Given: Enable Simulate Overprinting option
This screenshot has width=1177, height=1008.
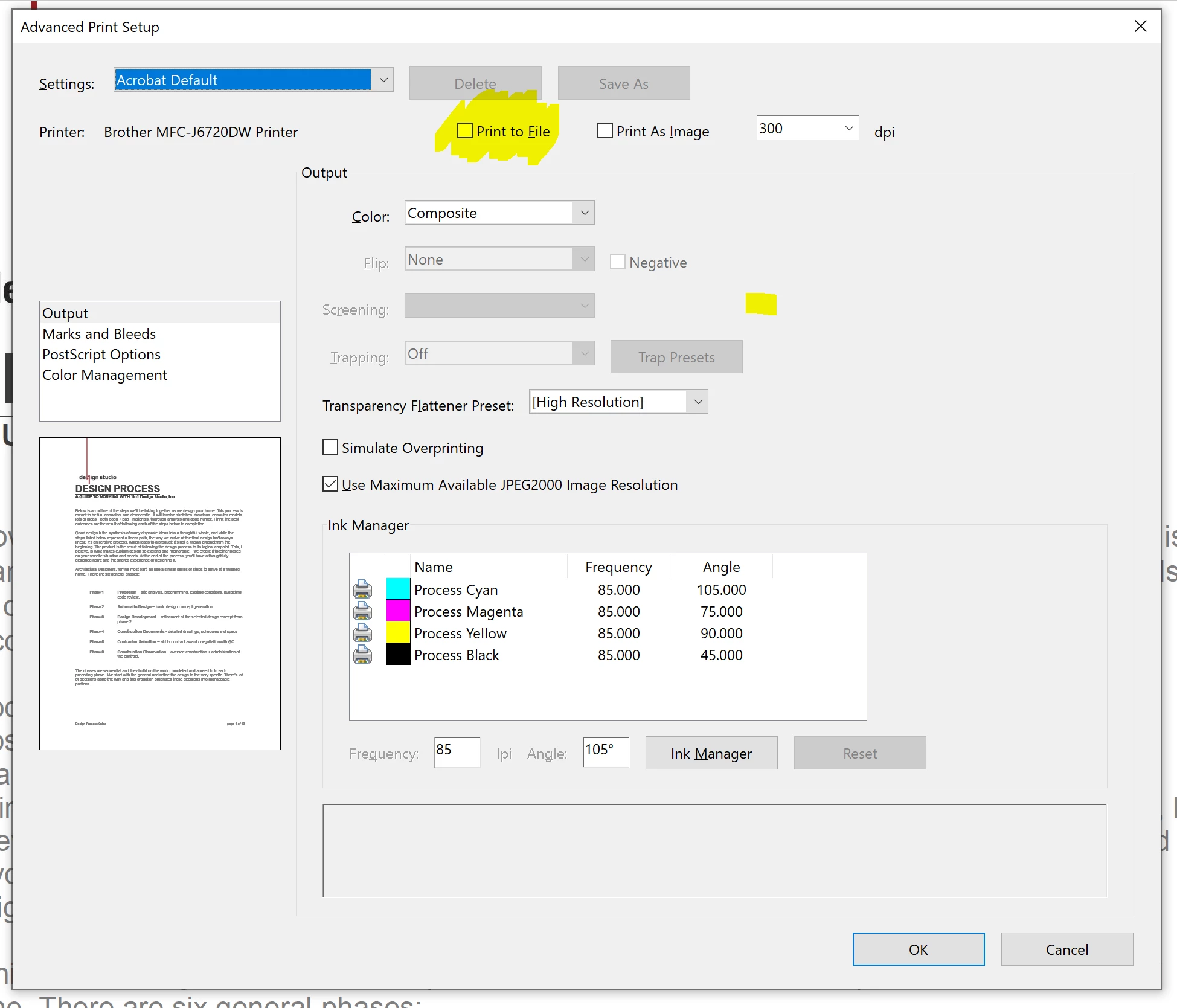Looking at the screenshot, I should (x=330, y=448).
